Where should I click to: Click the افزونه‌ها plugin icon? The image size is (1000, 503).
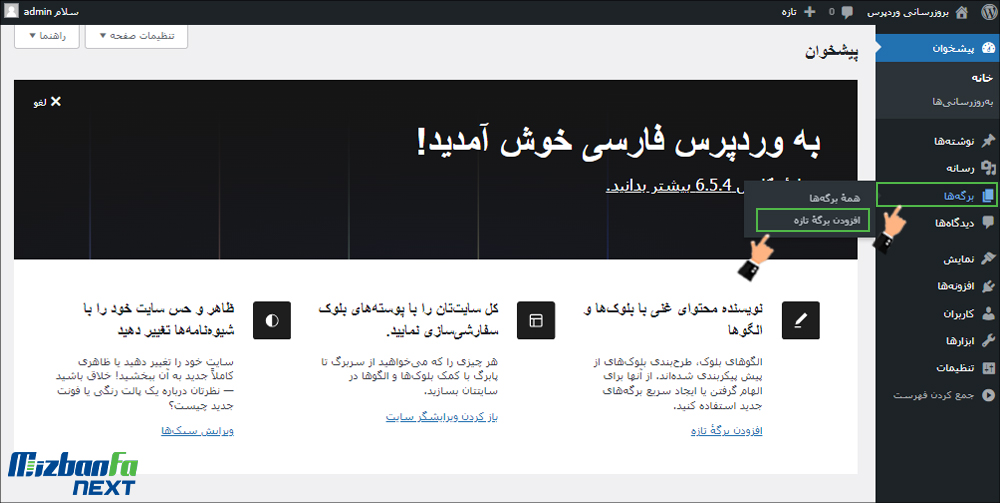[988, 286]
